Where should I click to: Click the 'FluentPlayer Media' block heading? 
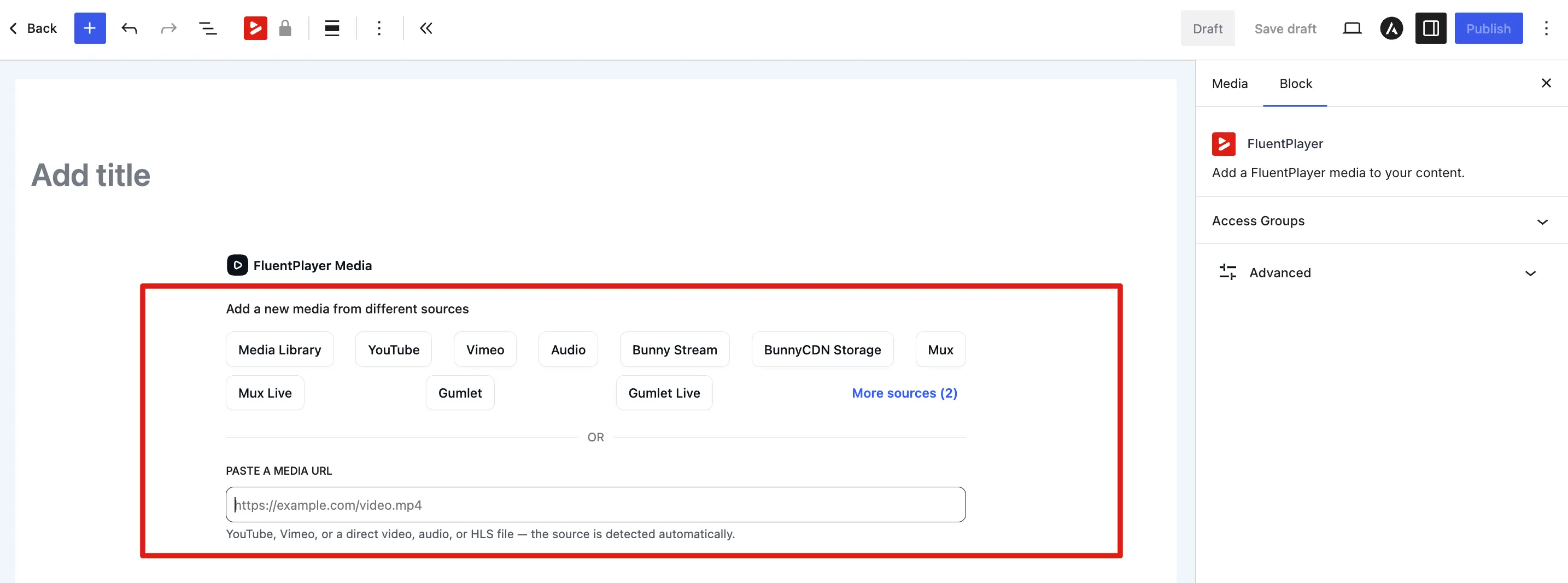point(312,266)
